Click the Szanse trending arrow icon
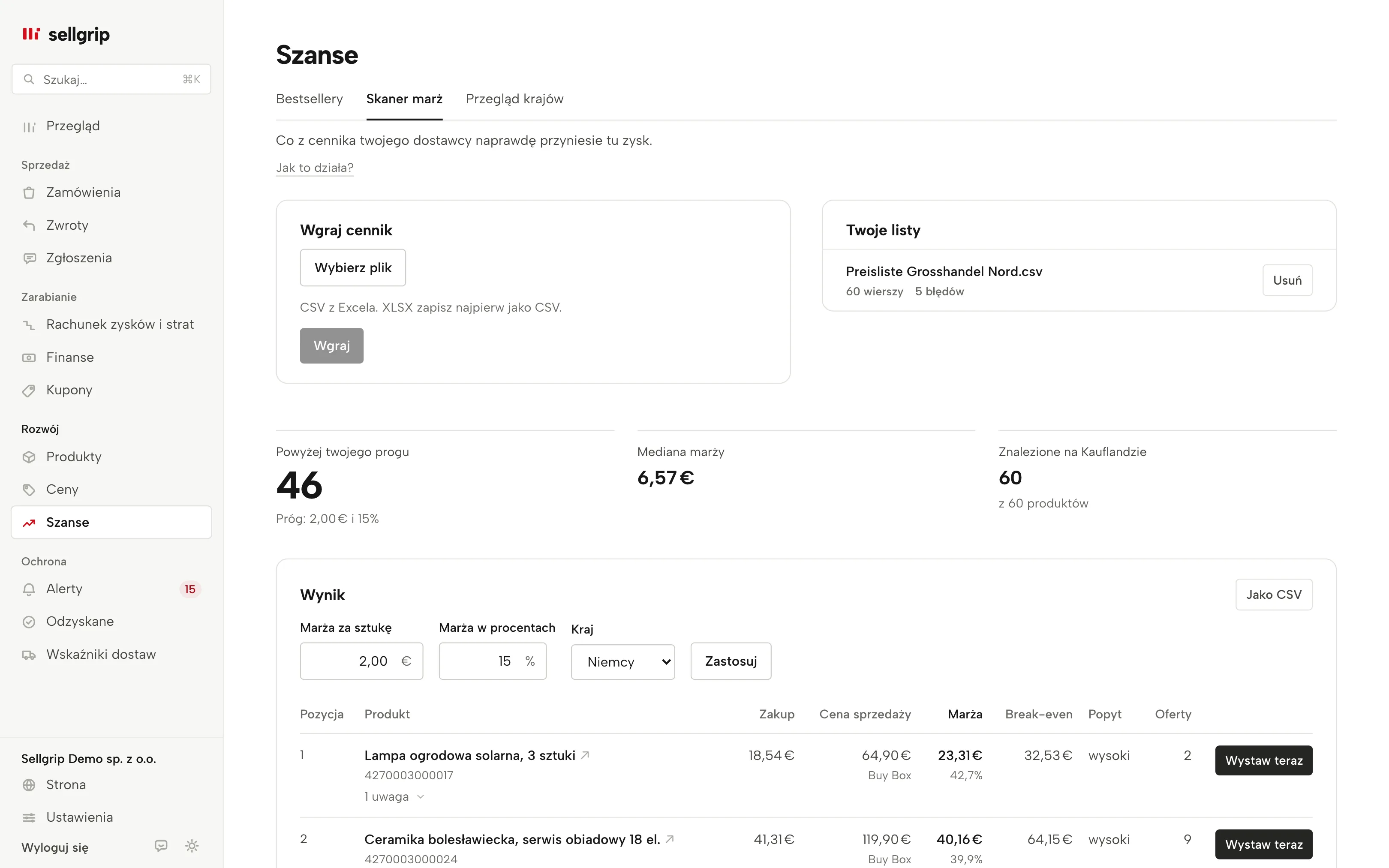Viewport: 1389px width, 868px height. [29, 523]
